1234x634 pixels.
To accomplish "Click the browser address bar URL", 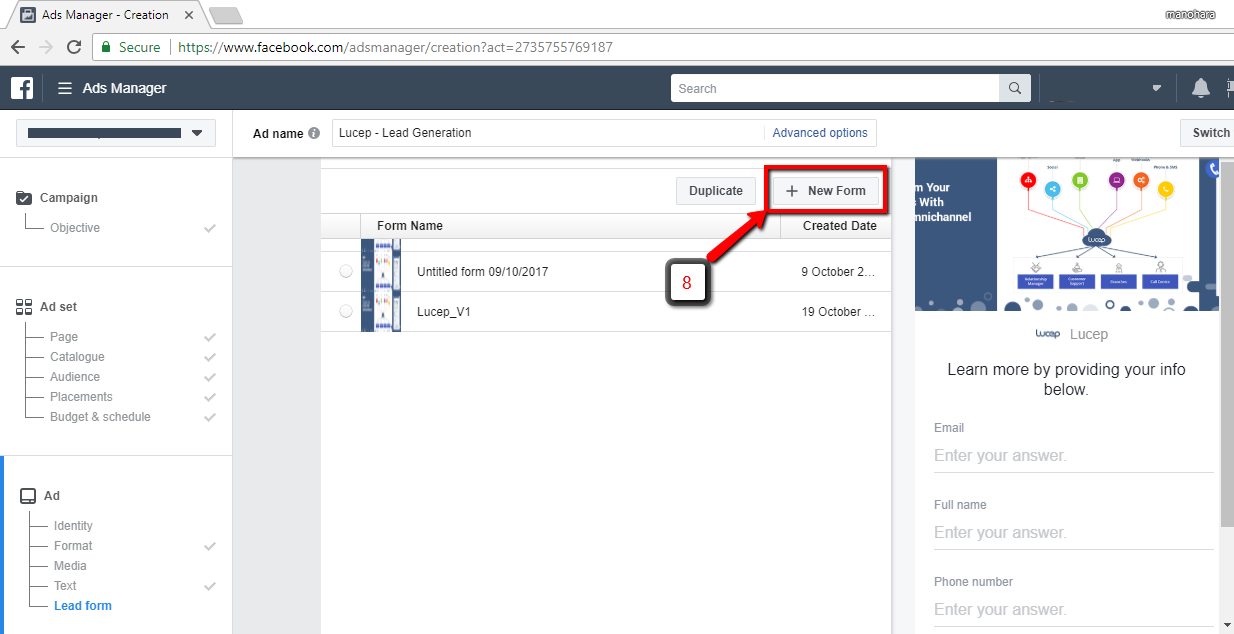I will pos(395,47).
